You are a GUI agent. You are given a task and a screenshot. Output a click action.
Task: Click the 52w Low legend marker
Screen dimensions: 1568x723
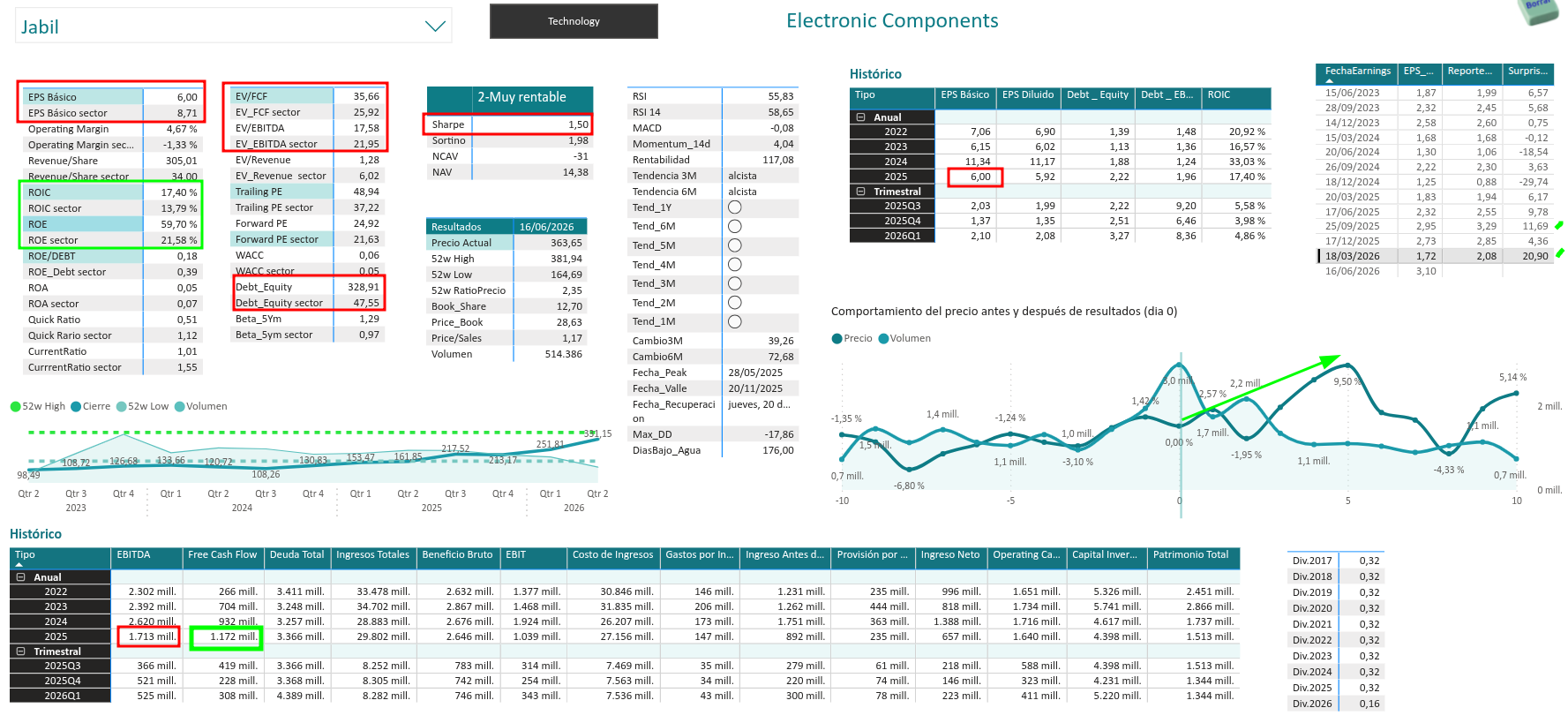(x=122, y=407)
